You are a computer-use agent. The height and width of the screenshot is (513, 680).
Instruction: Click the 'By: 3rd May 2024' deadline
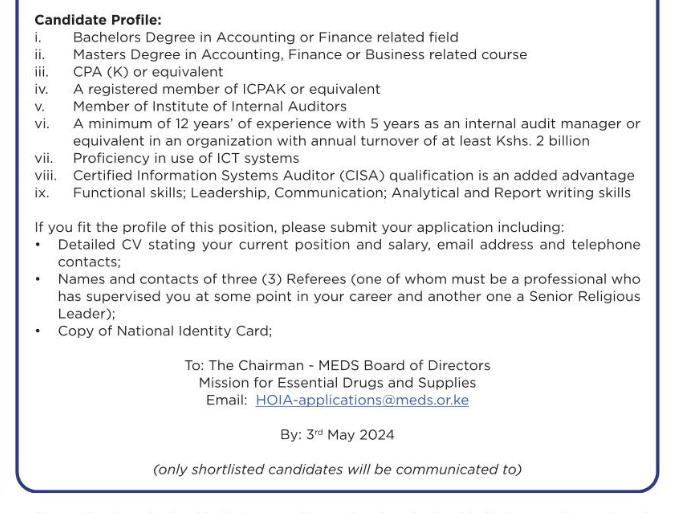[337, 435]
